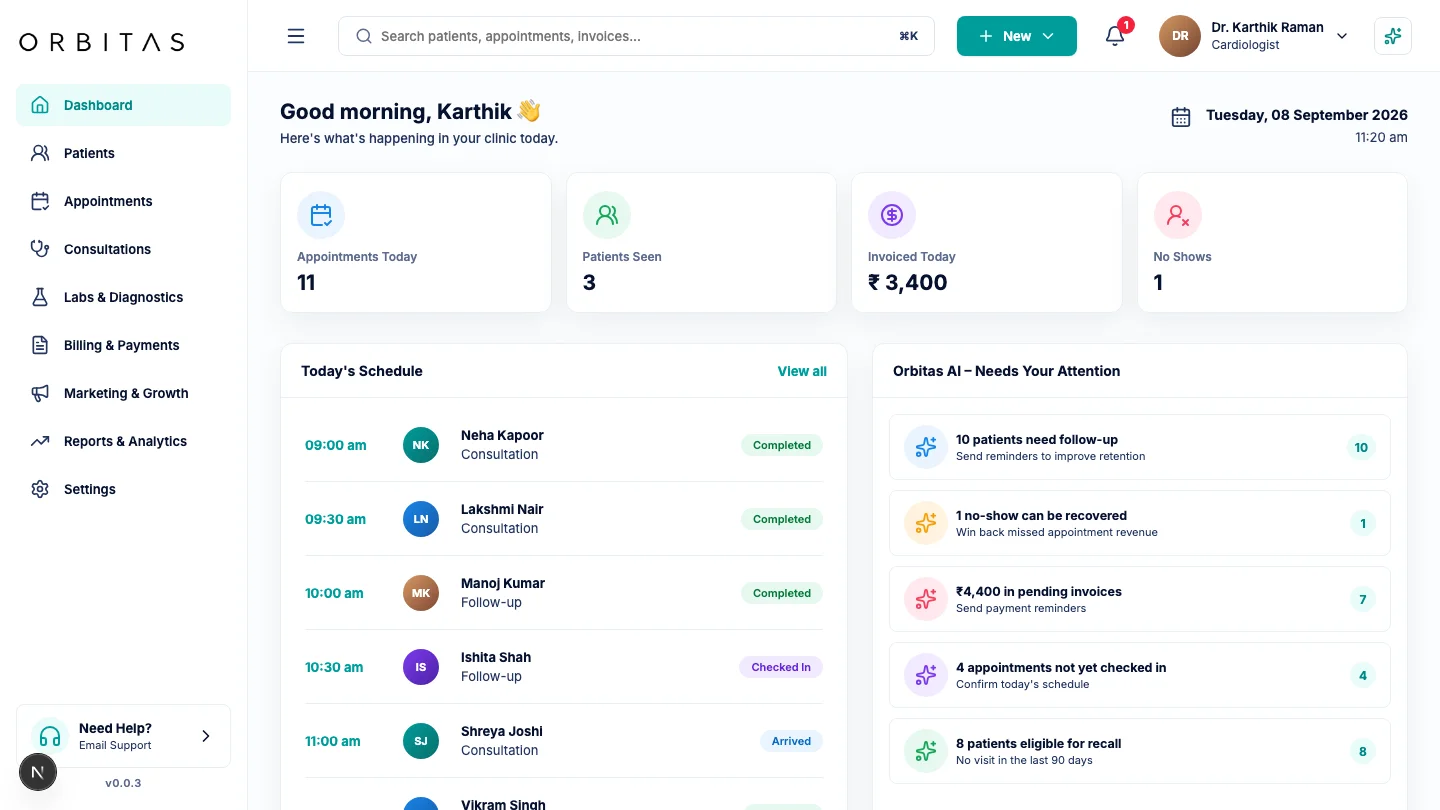Select the Lakshmi Nair schedule row

coord(564,519)
